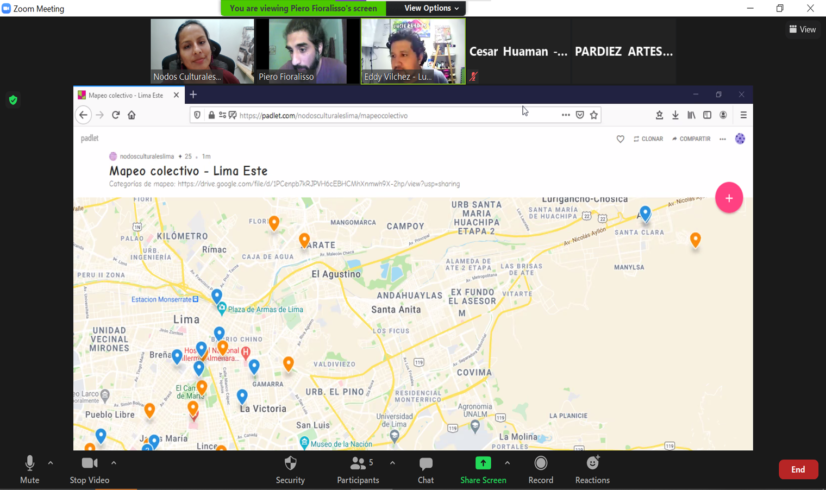The height and width of the screenshot is (490, 826).
Task: Expand video options arrow beside Stop Video
Action: [x=114, y=462]
